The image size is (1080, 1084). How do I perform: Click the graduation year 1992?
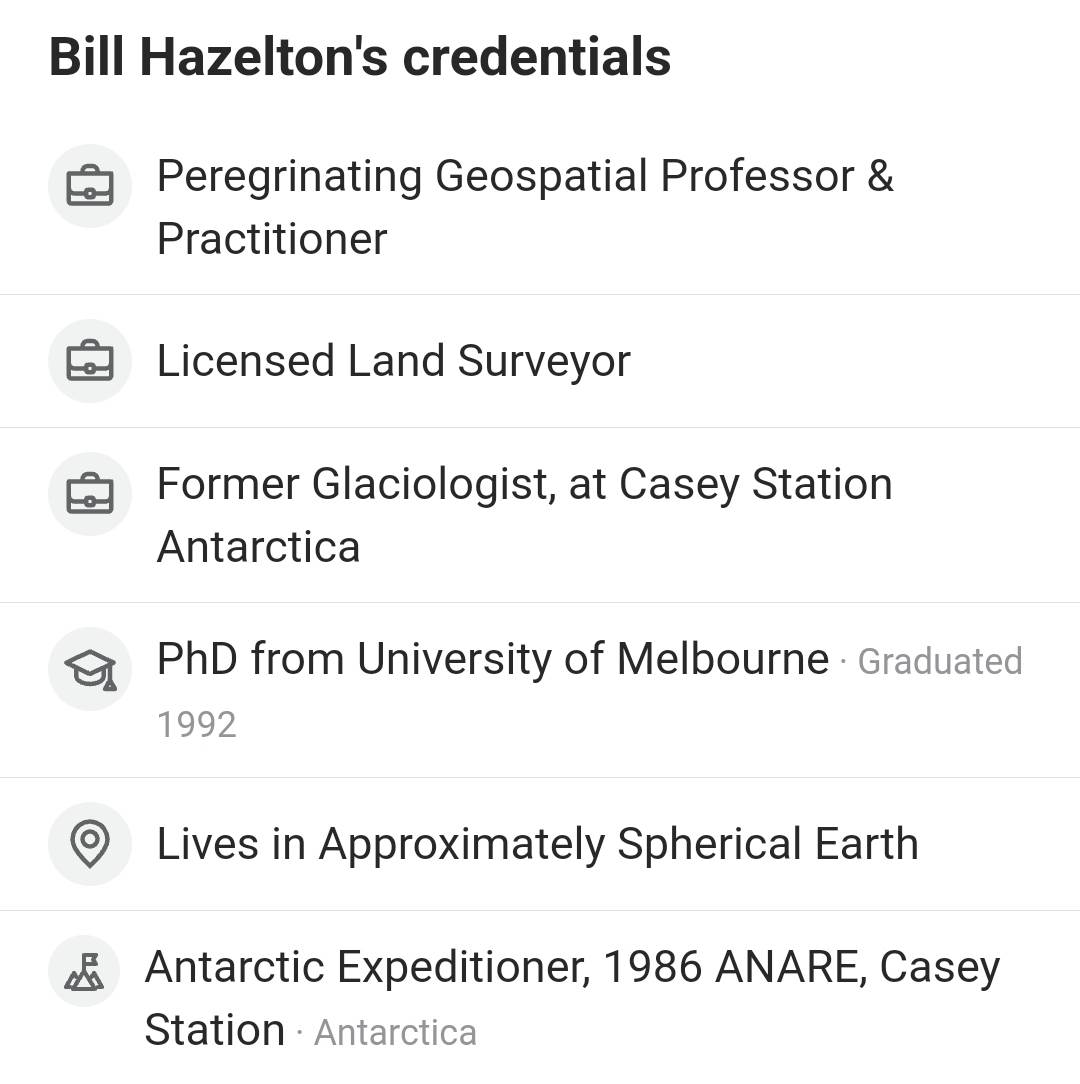tap(196, 725)
